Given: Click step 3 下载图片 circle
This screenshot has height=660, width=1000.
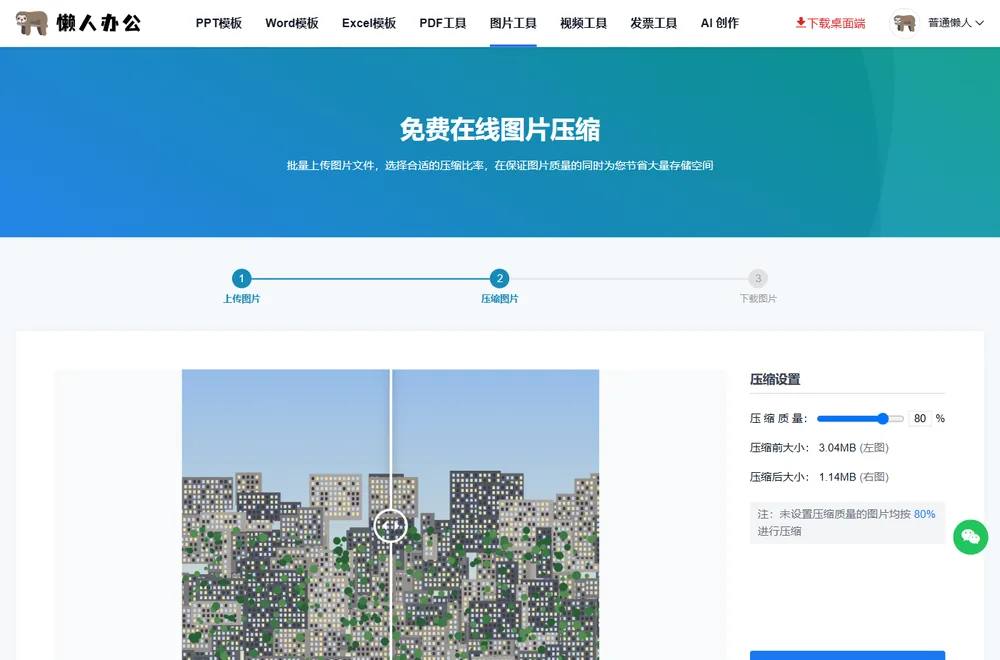Looking at the screenshot, I should click(x=758, y=278).
